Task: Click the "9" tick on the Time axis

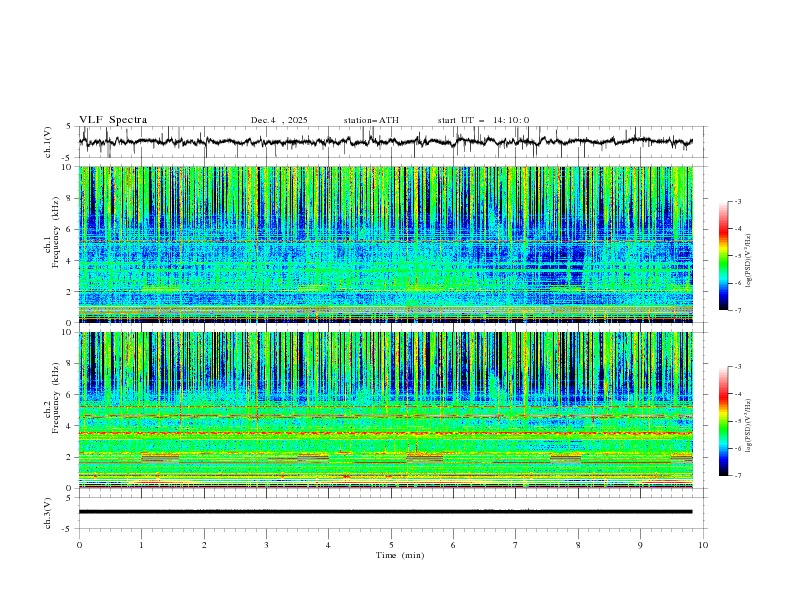Action: click(640, 545)
